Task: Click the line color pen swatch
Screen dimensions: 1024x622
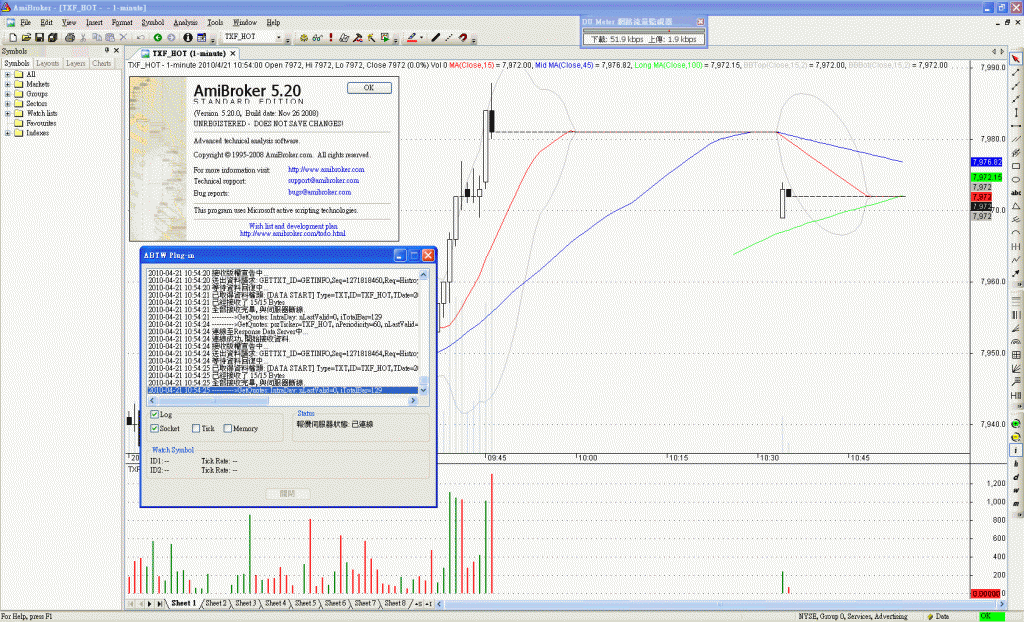Action: [411, 38]
